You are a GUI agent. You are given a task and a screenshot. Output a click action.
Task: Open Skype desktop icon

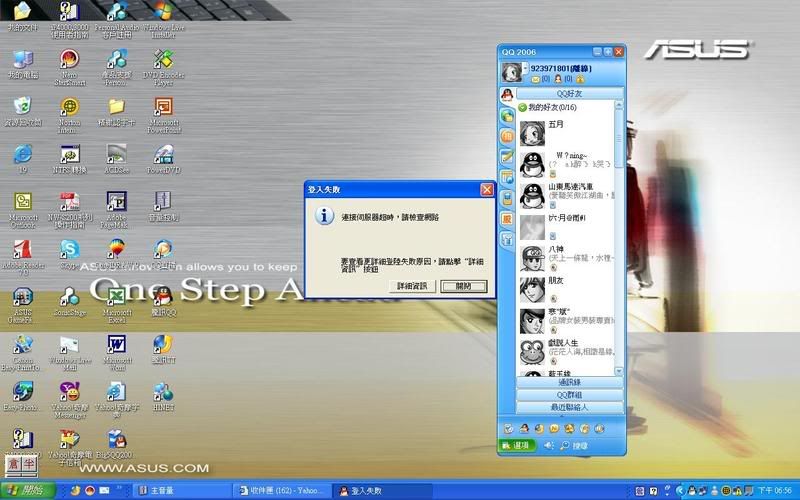pos(69,254)
